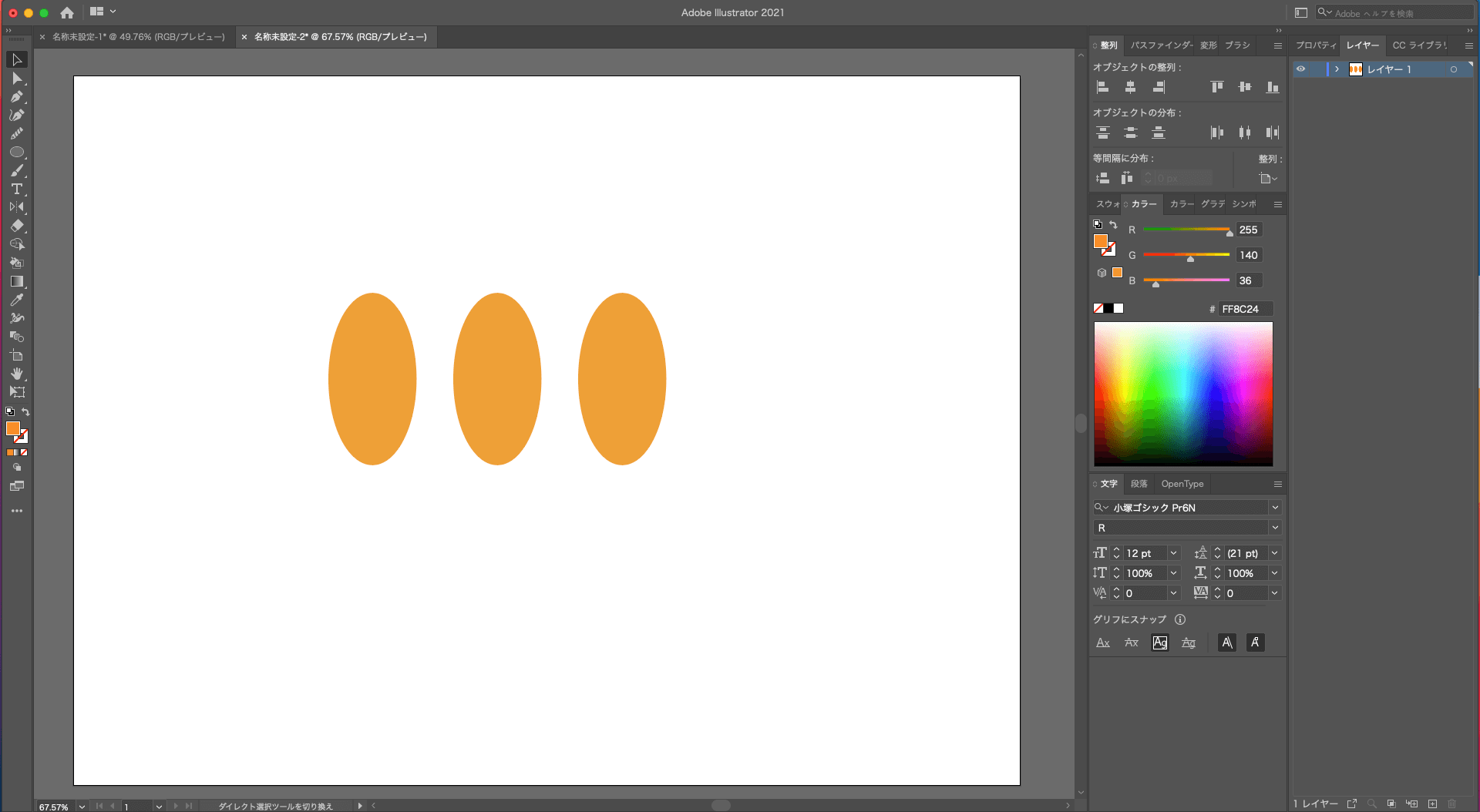The height and width of the screenshot is (812, 1480).
Task: Toggle snap to baseline glyph option
Action: tap(1103, 643)
